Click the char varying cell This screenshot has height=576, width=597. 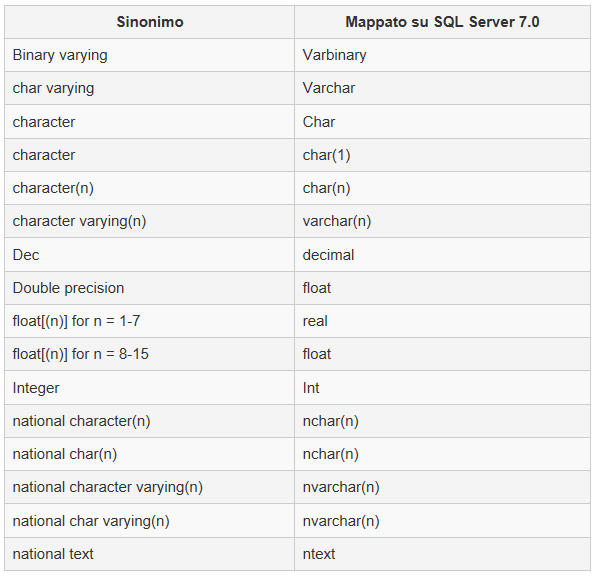(150, 88)
